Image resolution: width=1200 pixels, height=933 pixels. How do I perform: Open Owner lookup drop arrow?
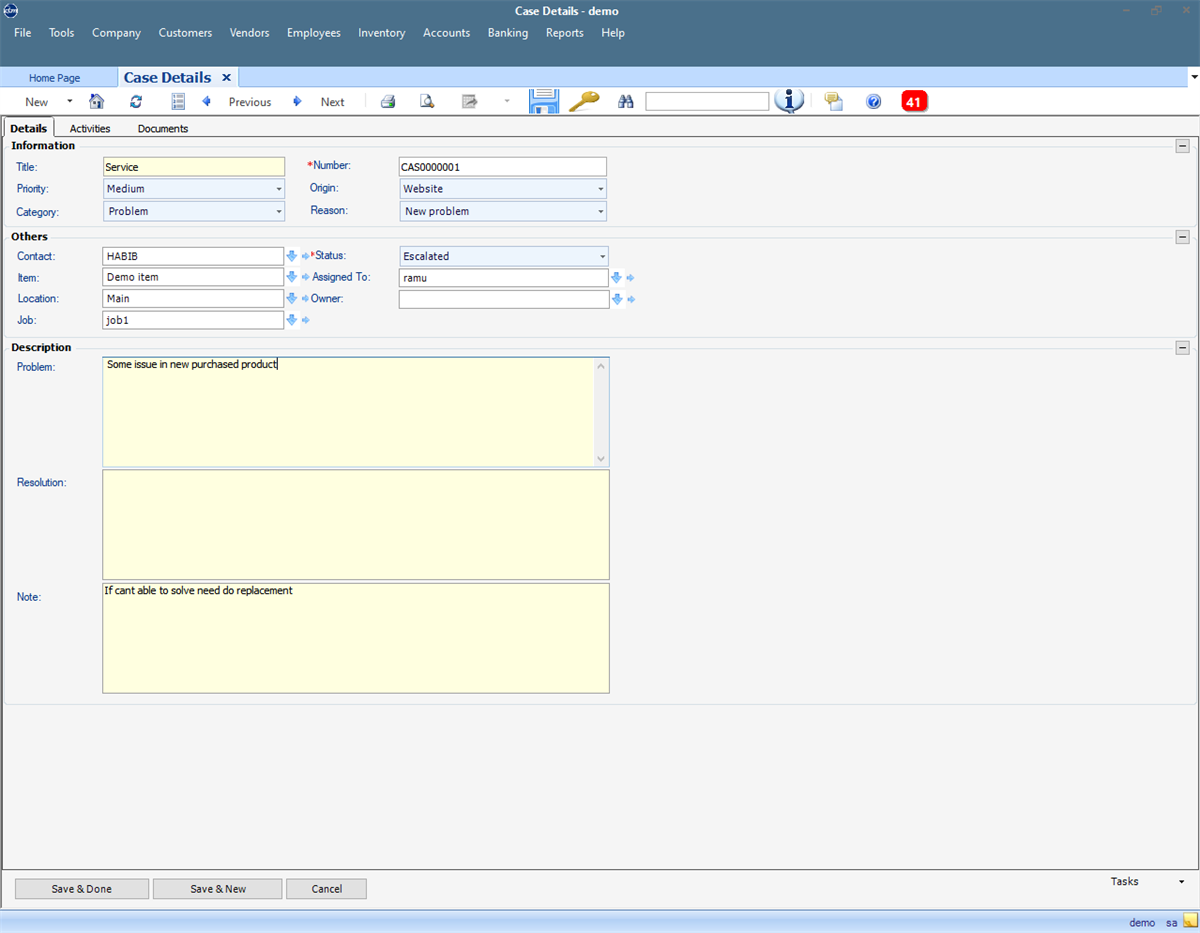pos(617,298)
